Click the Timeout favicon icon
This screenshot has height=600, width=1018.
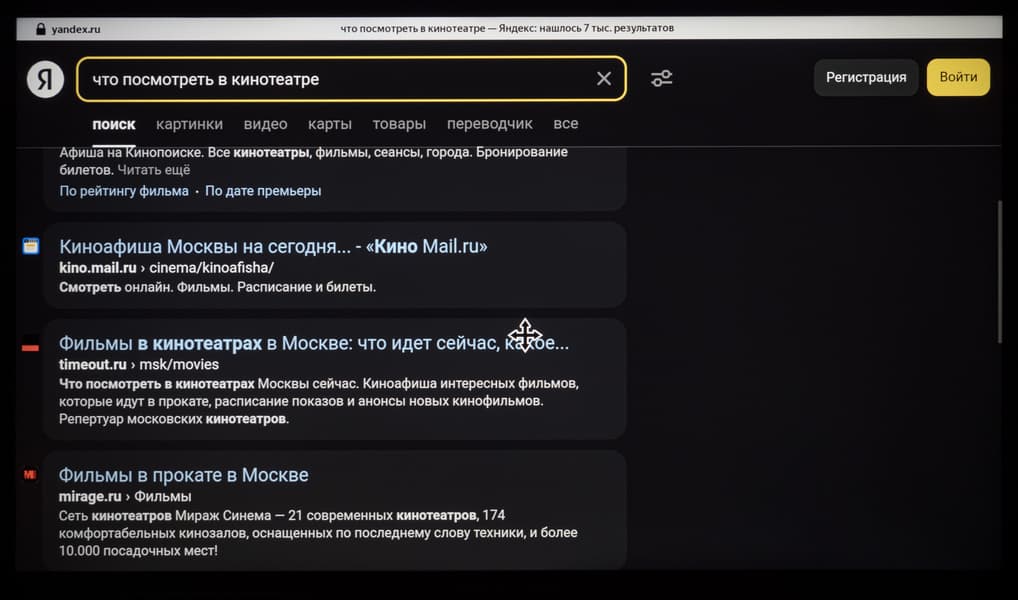(x=31, y=344)
